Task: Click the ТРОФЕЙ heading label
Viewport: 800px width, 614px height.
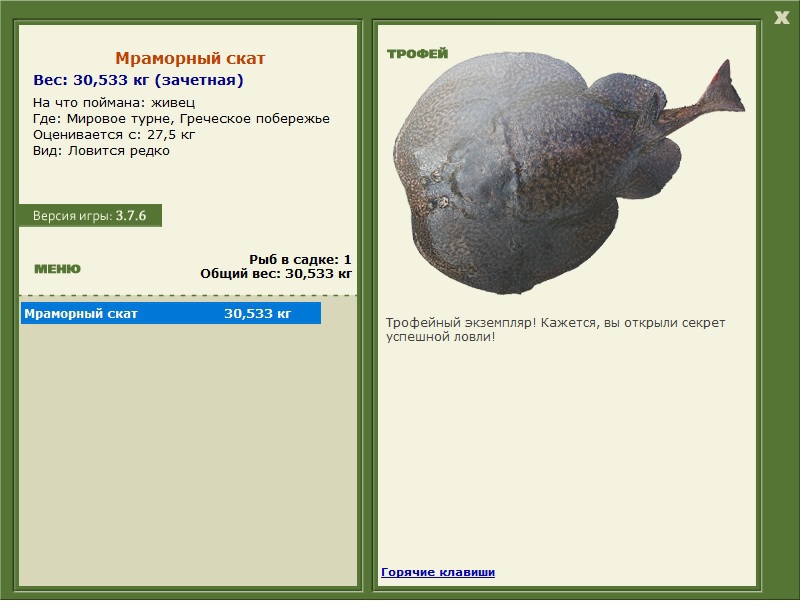Action: click(x=417, y=54)
